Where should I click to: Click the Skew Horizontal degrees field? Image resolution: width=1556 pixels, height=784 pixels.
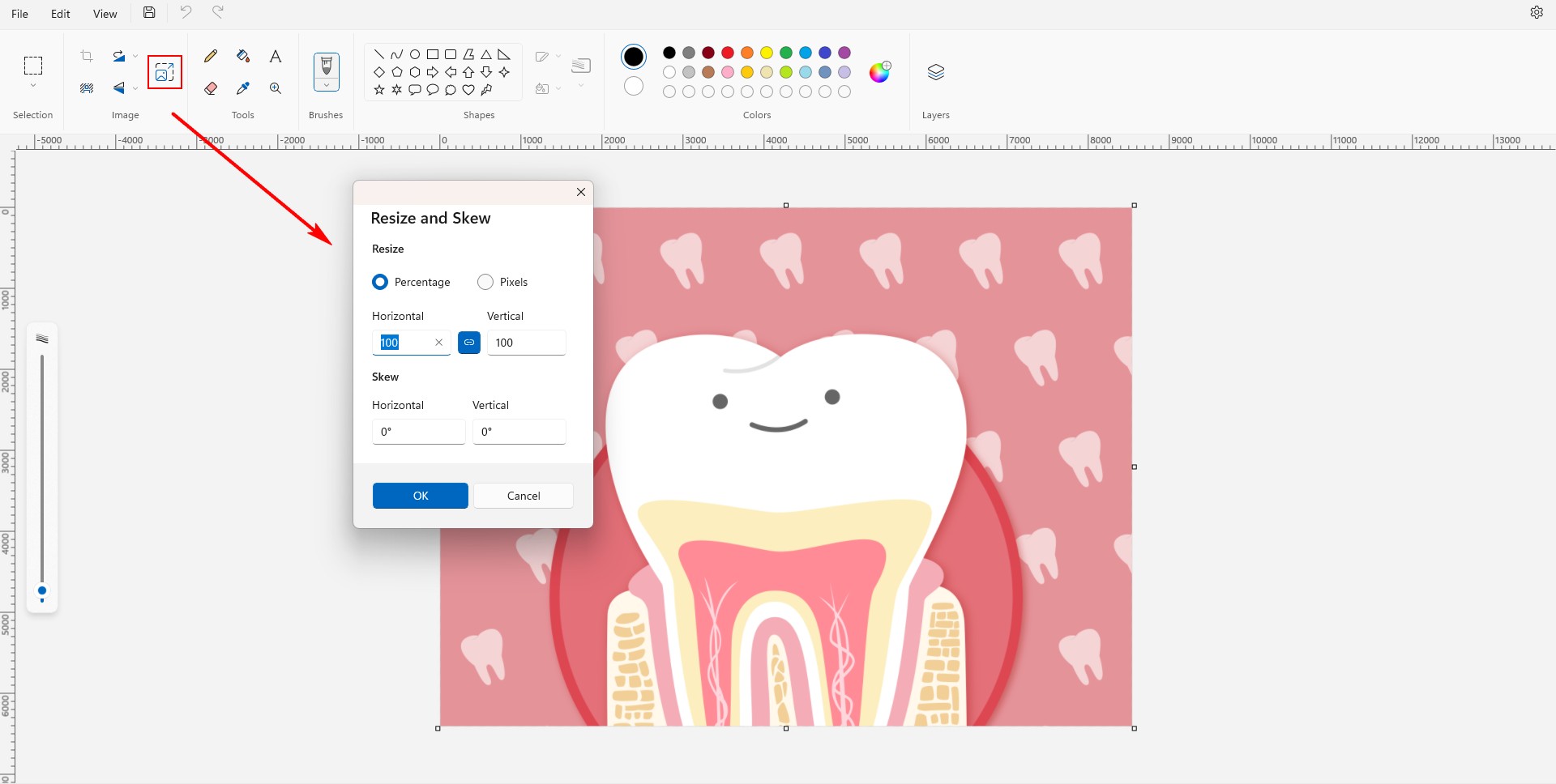coord(418,432)
